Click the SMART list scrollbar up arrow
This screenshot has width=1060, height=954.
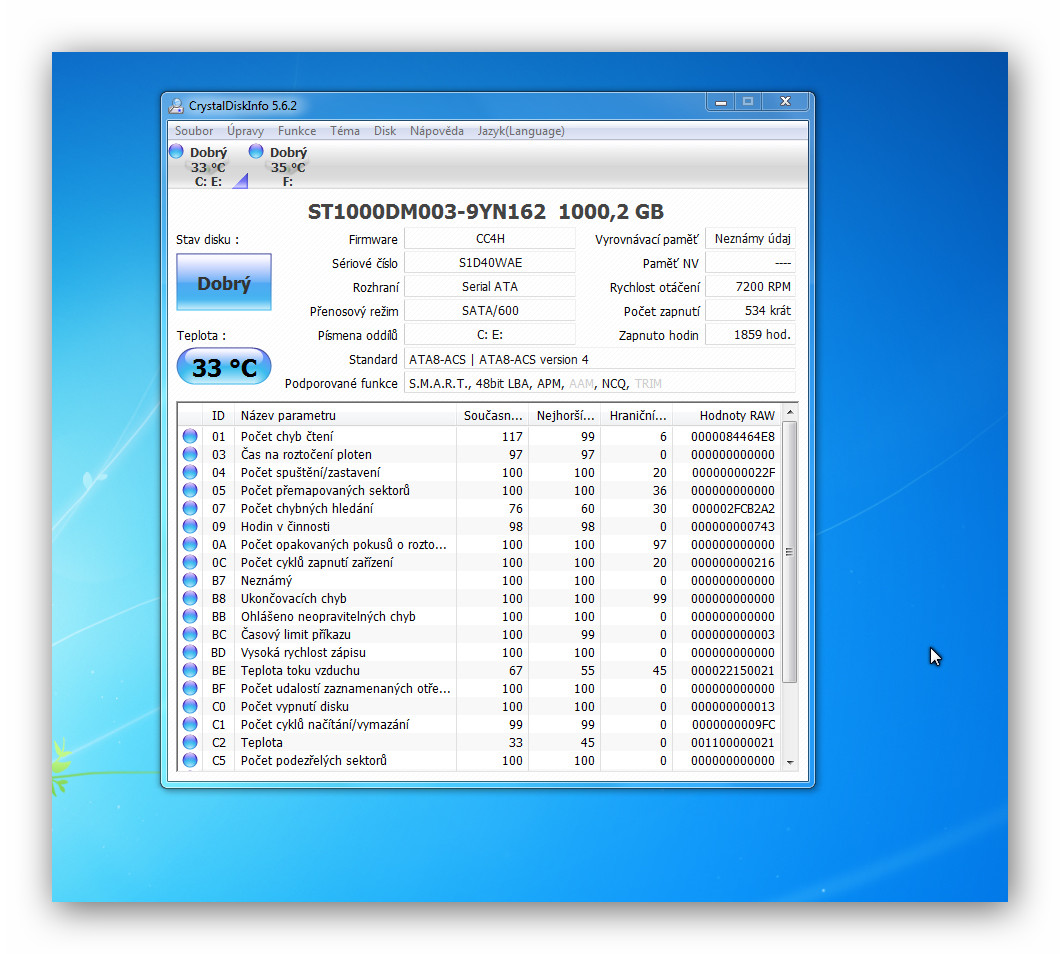(790, 412)
